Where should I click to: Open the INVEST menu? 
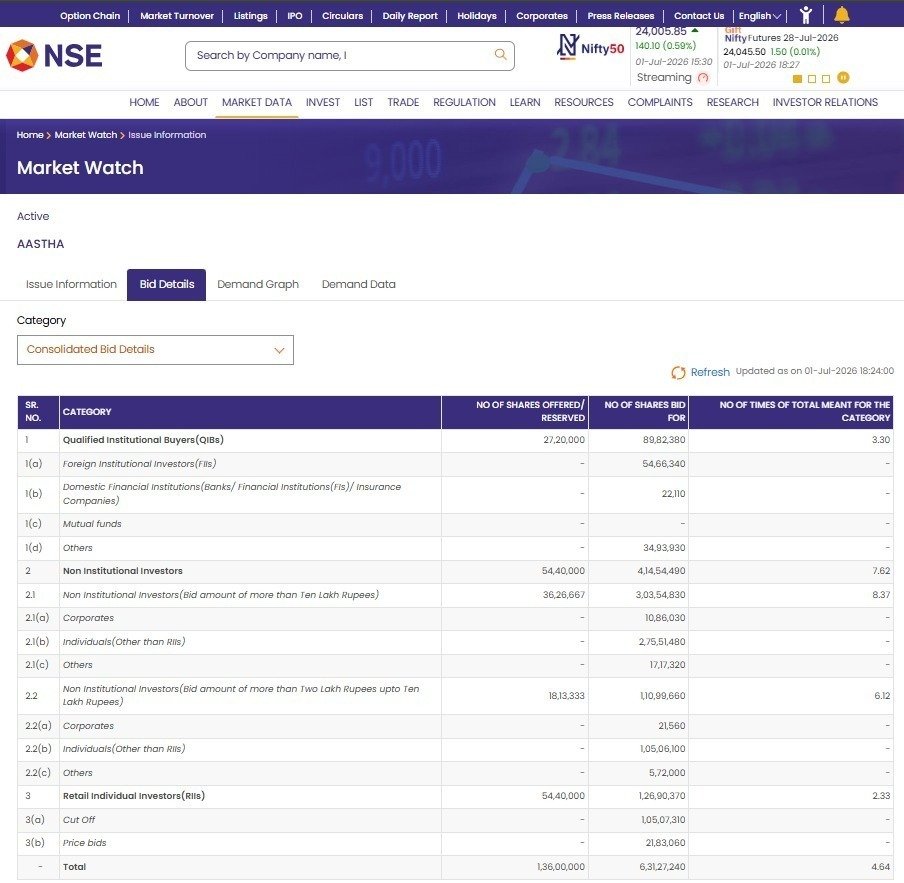[x=323, y=102]
